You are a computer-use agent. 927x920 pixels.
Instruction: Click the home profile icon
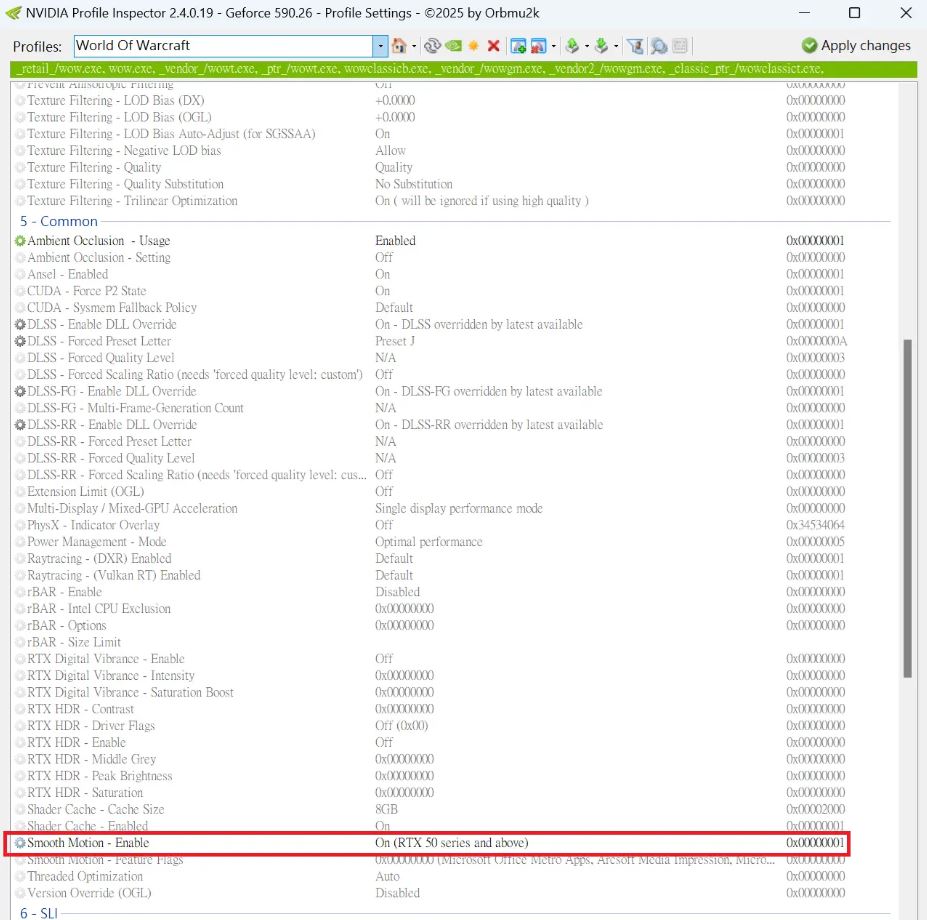398,46
